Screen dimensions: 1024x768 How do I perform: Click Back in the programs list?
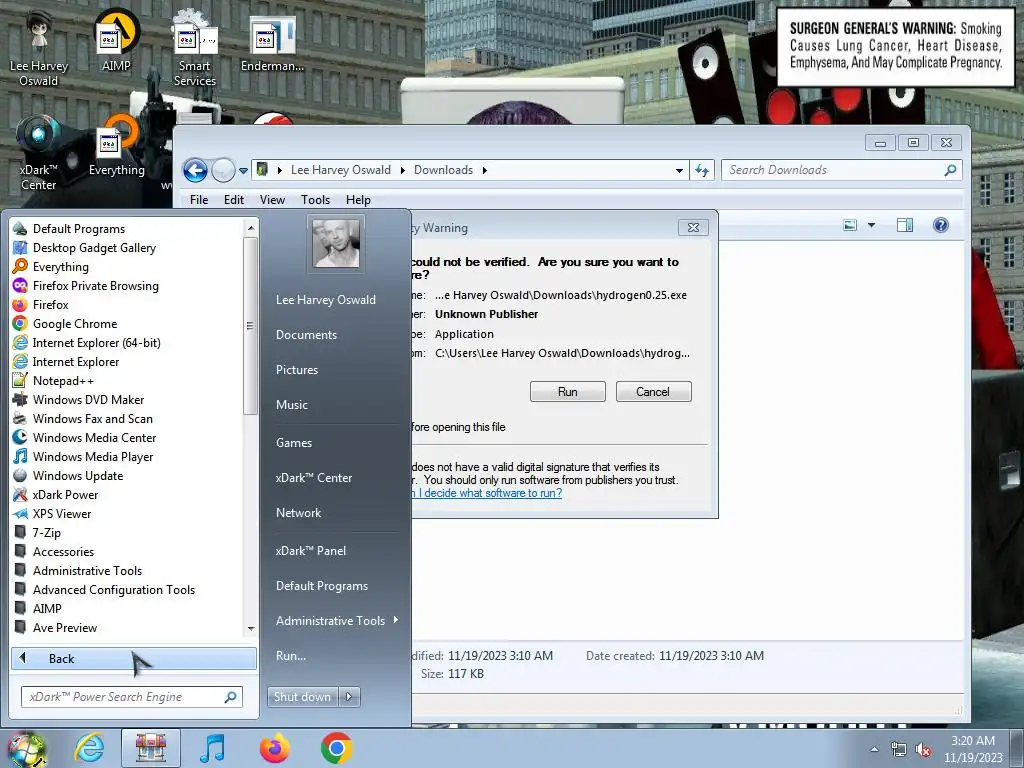133,658
